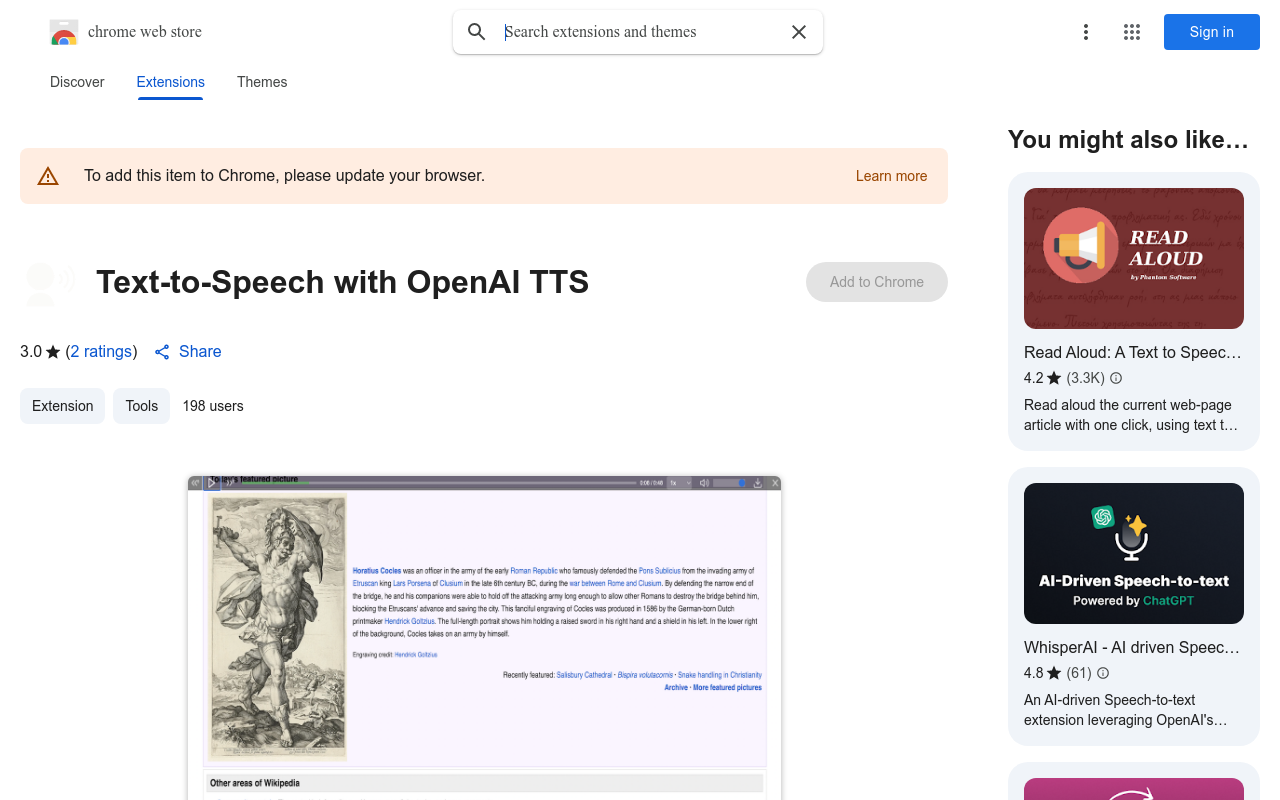The width and height of the screenshot is (1280, 800).
Task: Switch to the Themes tab
Action: [262, 82]
